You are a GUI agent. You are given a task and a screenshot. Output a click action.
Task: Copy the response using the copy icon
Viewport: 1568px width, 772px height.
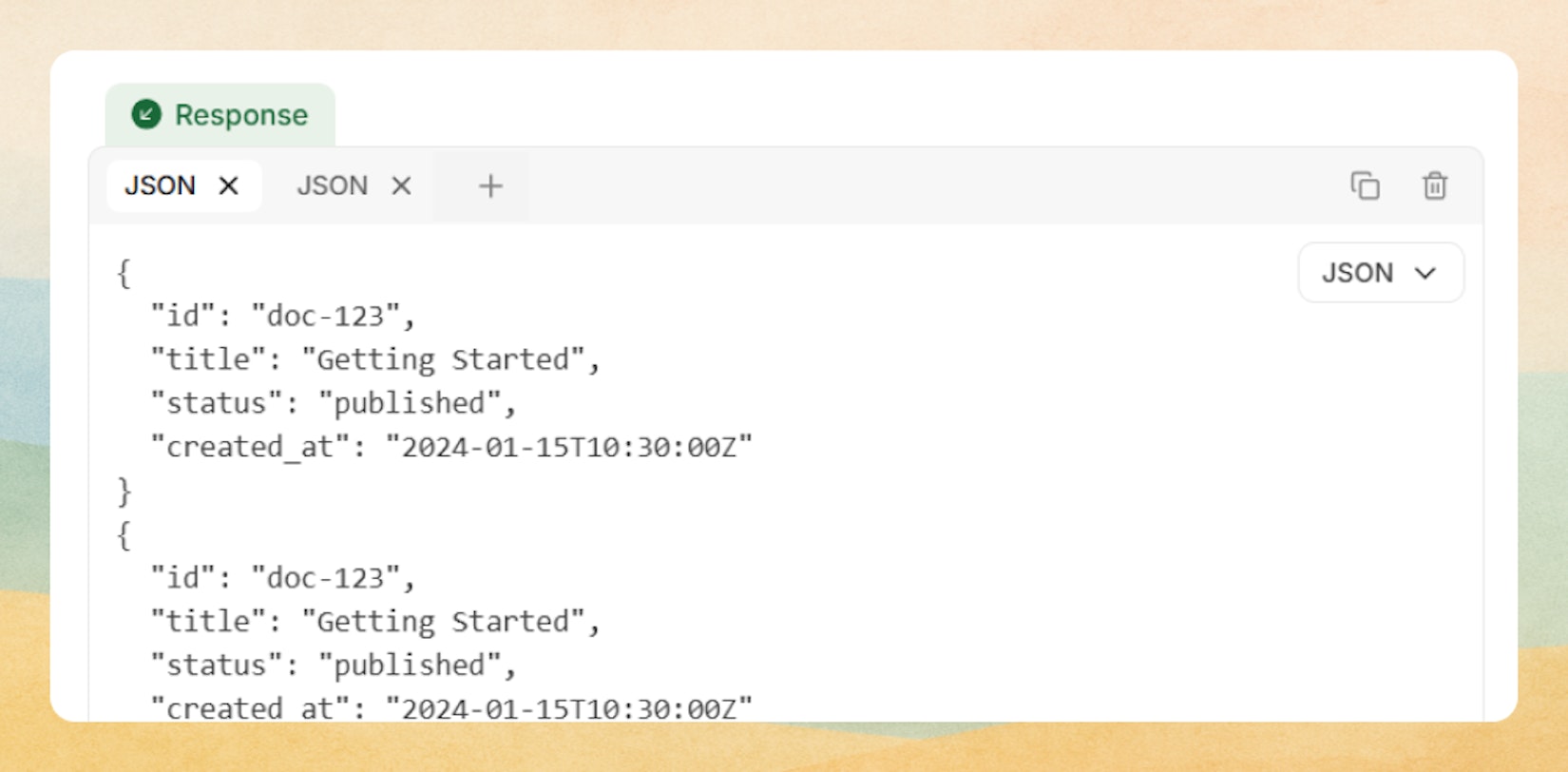[1365, 186]
